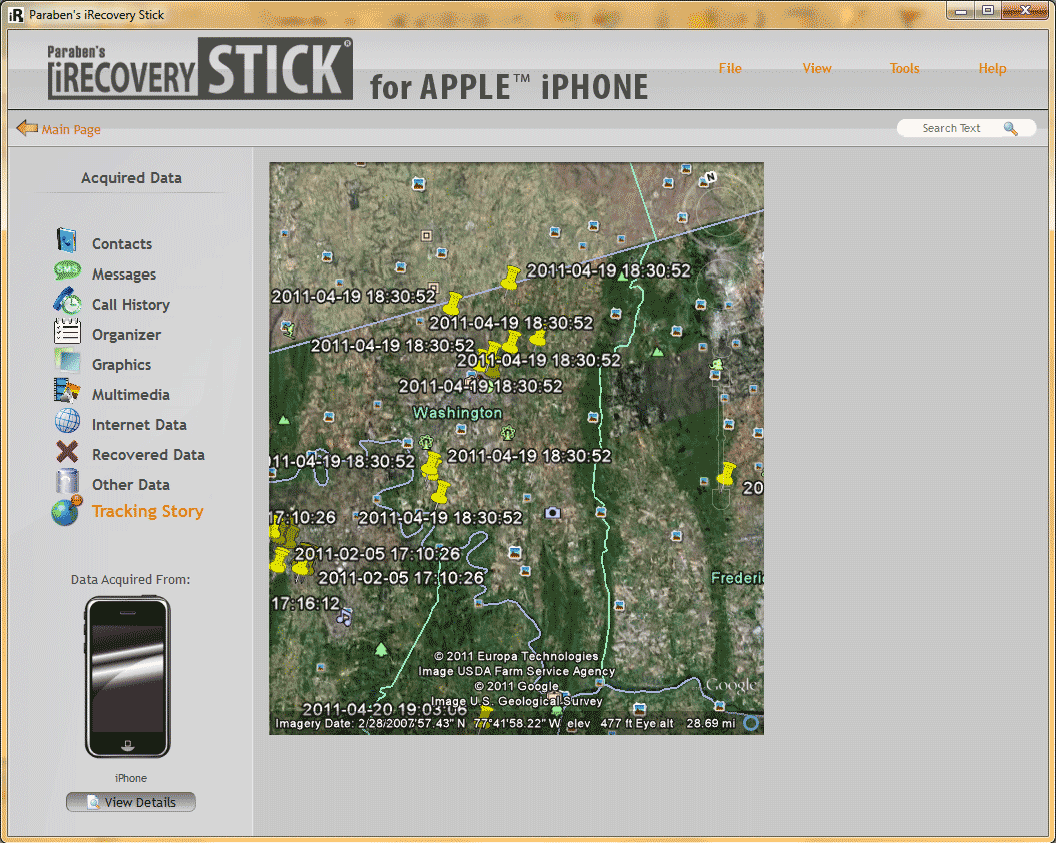The height and width of the screenshot is (843, 1056).
Task: Open the View menu
Action: [817, 68]
